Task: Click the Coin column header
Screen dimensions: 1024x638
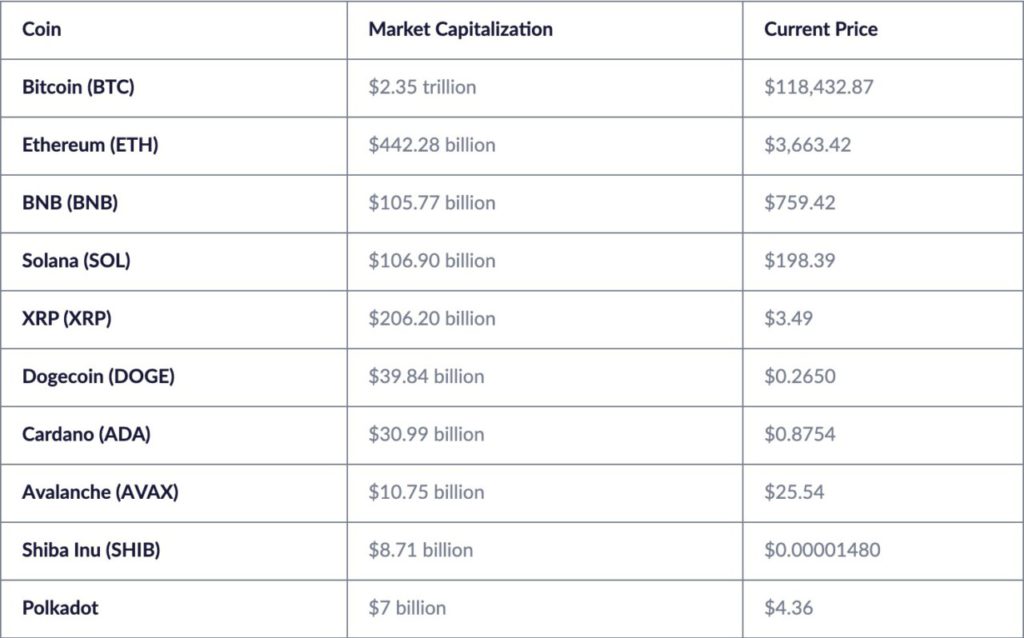Action: pos(42,29)
